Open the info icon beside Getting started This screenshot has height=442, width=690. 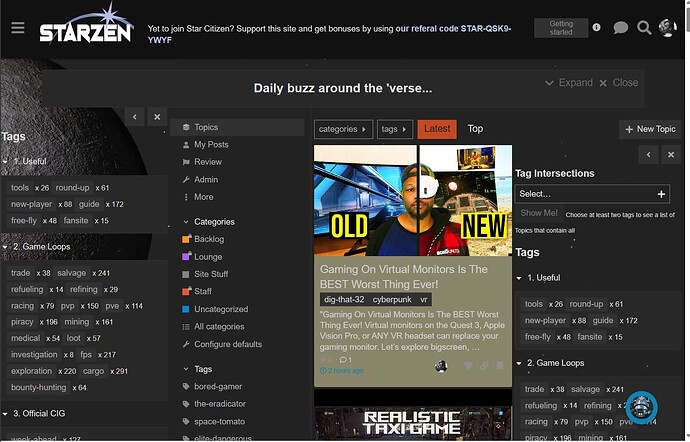597,27
